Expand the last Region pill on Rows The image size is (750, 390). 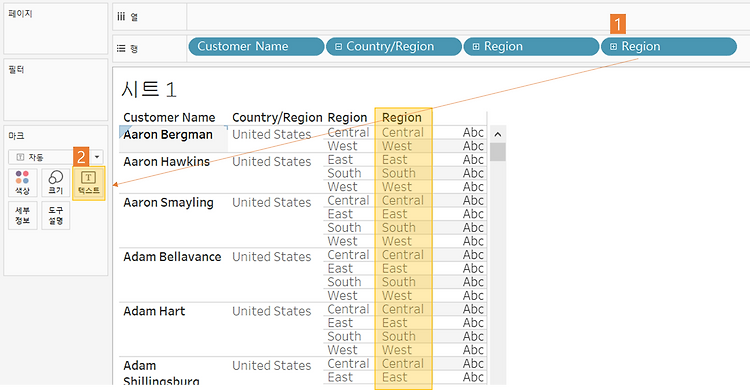[614, 46]
